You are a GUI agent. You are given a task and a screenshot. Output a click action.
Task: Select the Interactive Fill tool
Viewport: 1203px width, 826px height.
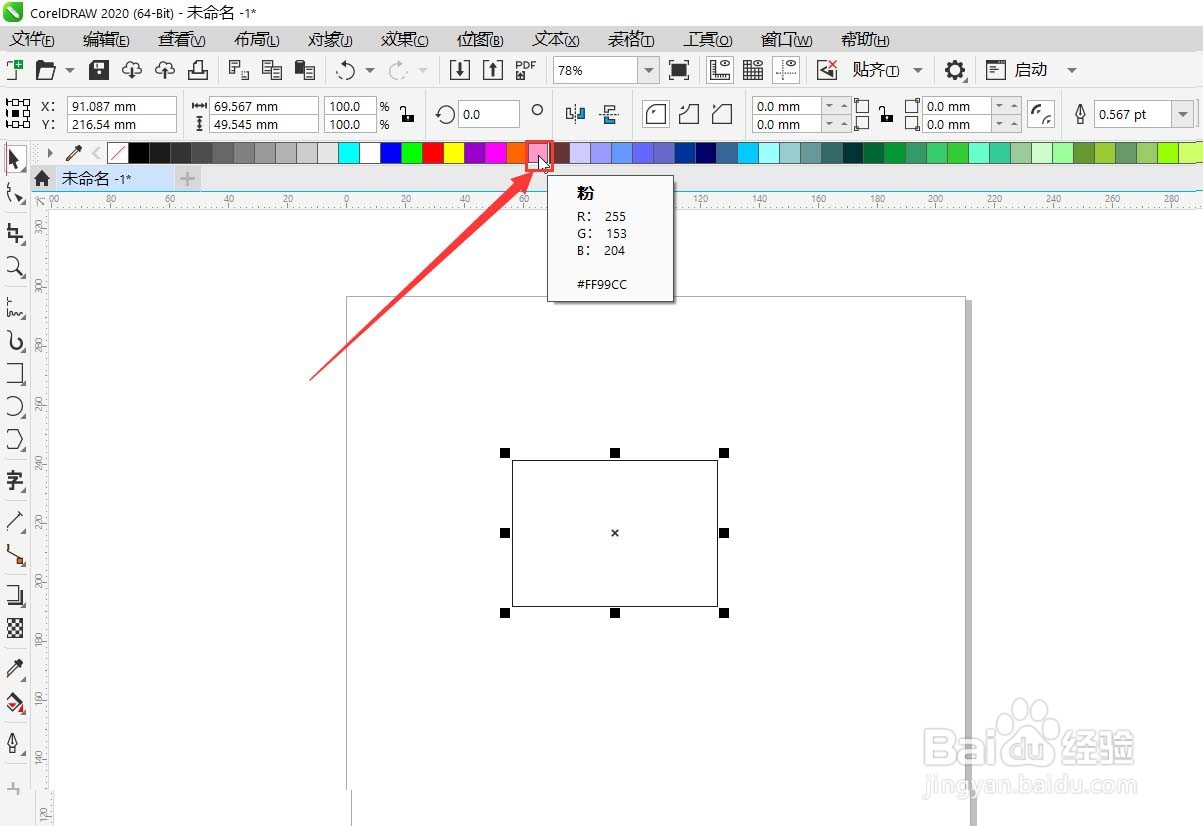14,702
